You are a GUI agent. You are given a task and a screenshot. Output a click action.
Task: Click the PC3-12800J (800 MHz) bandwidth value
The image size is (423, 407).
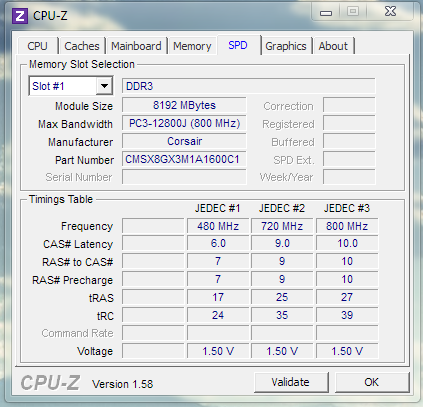[x=184, y=123]
